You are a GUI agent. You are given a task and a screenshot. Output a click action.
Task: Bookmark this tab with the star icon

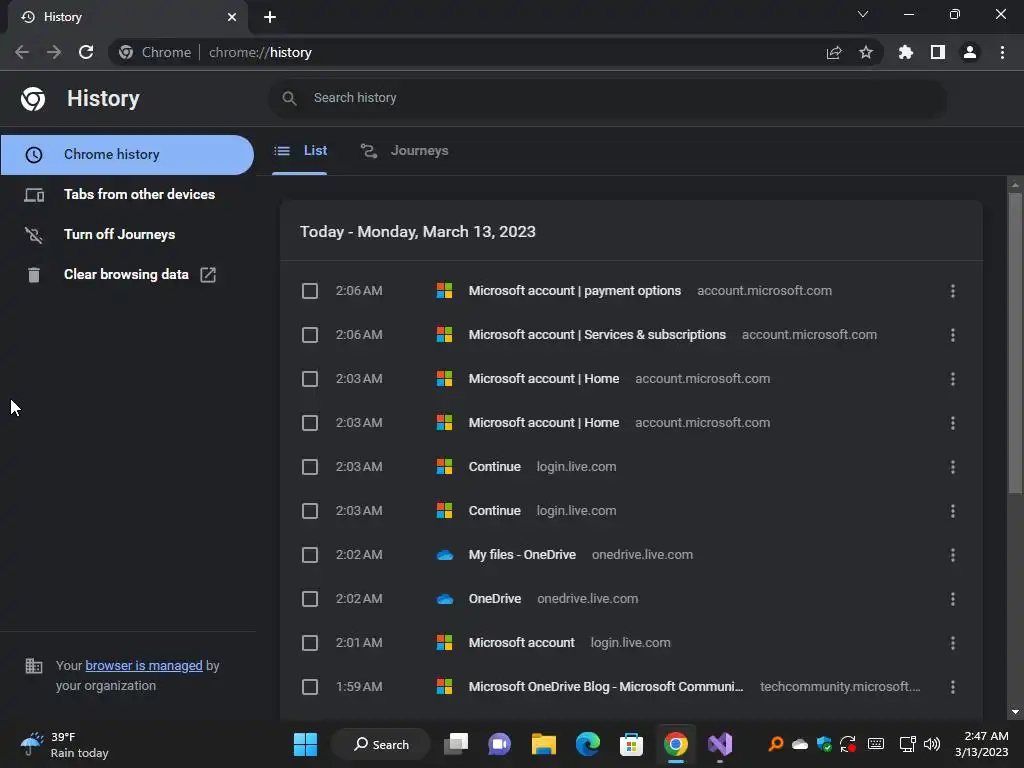click(866, 52)
